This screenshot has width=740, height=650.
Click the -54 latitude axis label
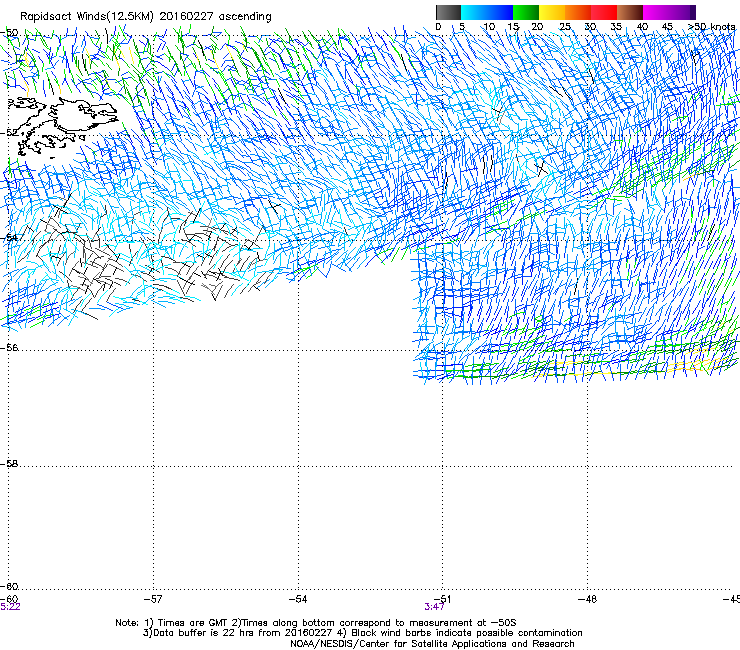[9, 237]
